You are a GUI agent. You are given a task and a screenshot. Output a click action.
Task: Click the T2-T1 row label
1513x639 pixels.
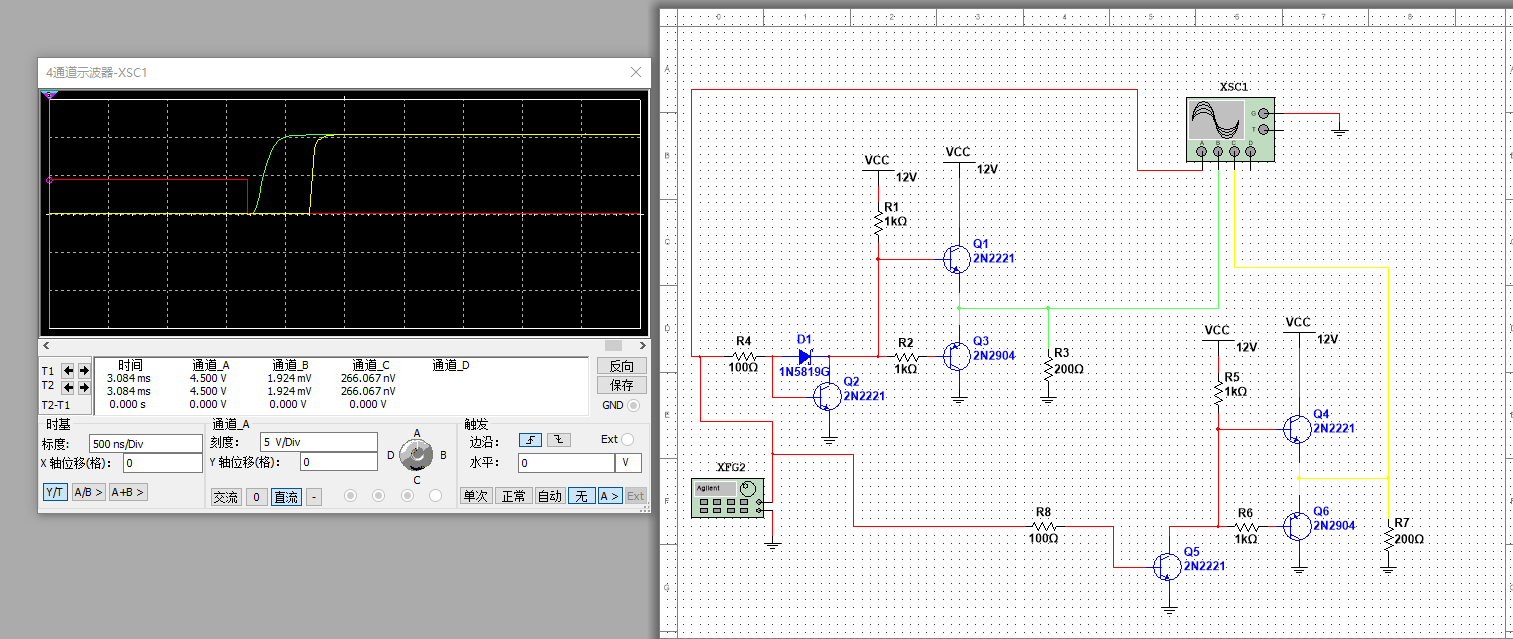[54, 404]
